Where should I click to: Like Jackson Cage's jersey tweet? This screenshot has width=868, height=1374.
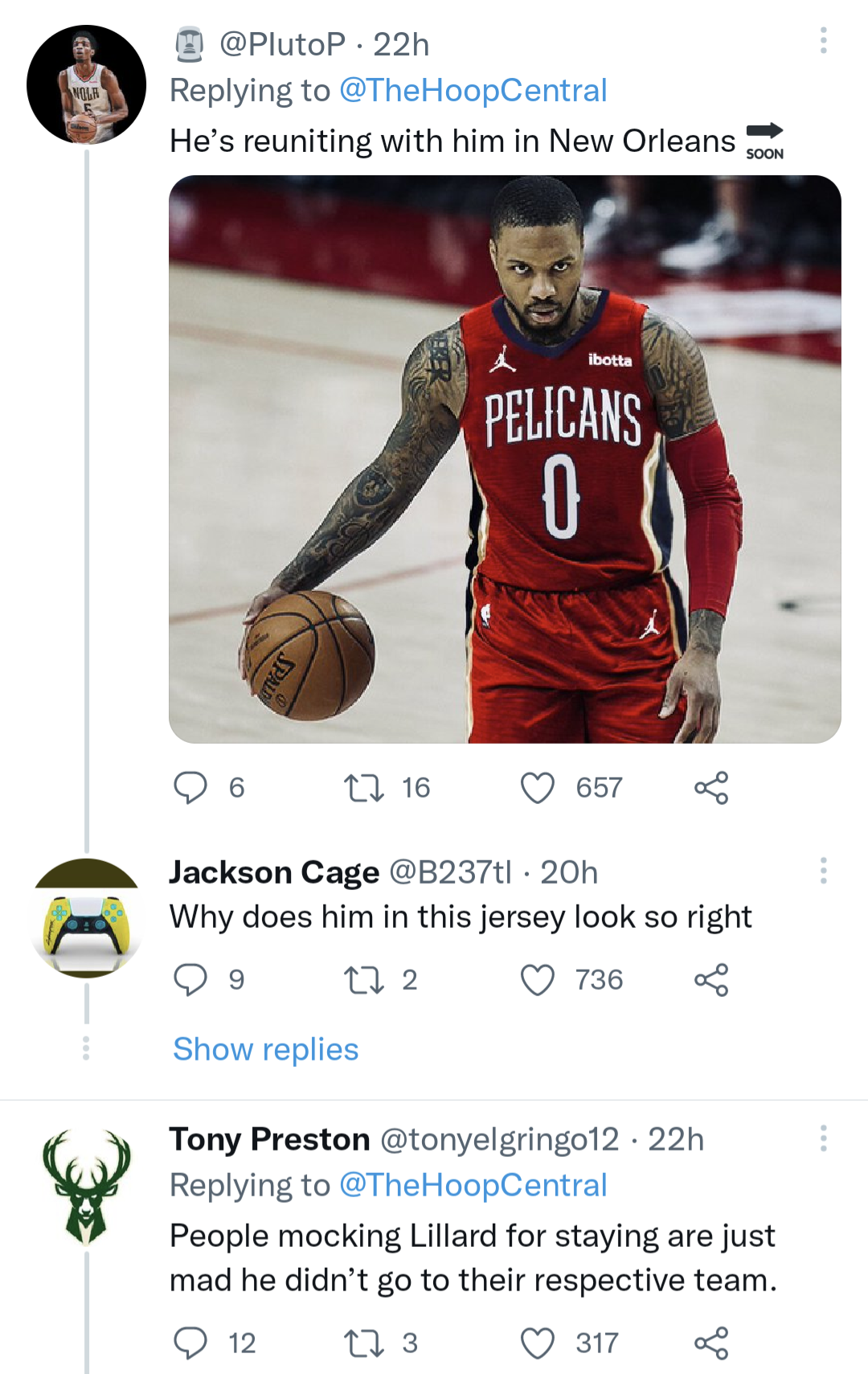pos(539,979)
